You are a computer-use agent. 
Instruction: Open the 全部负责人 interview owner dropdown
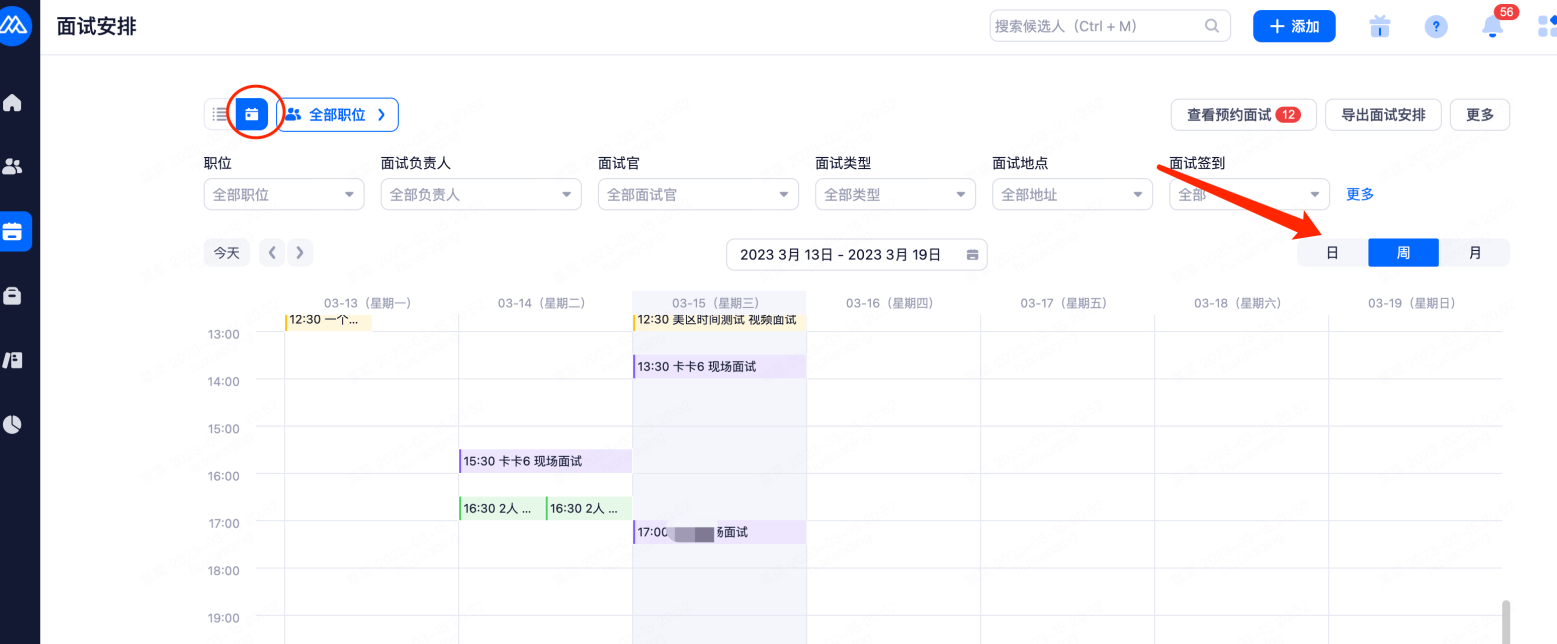[x=480, y=195]
